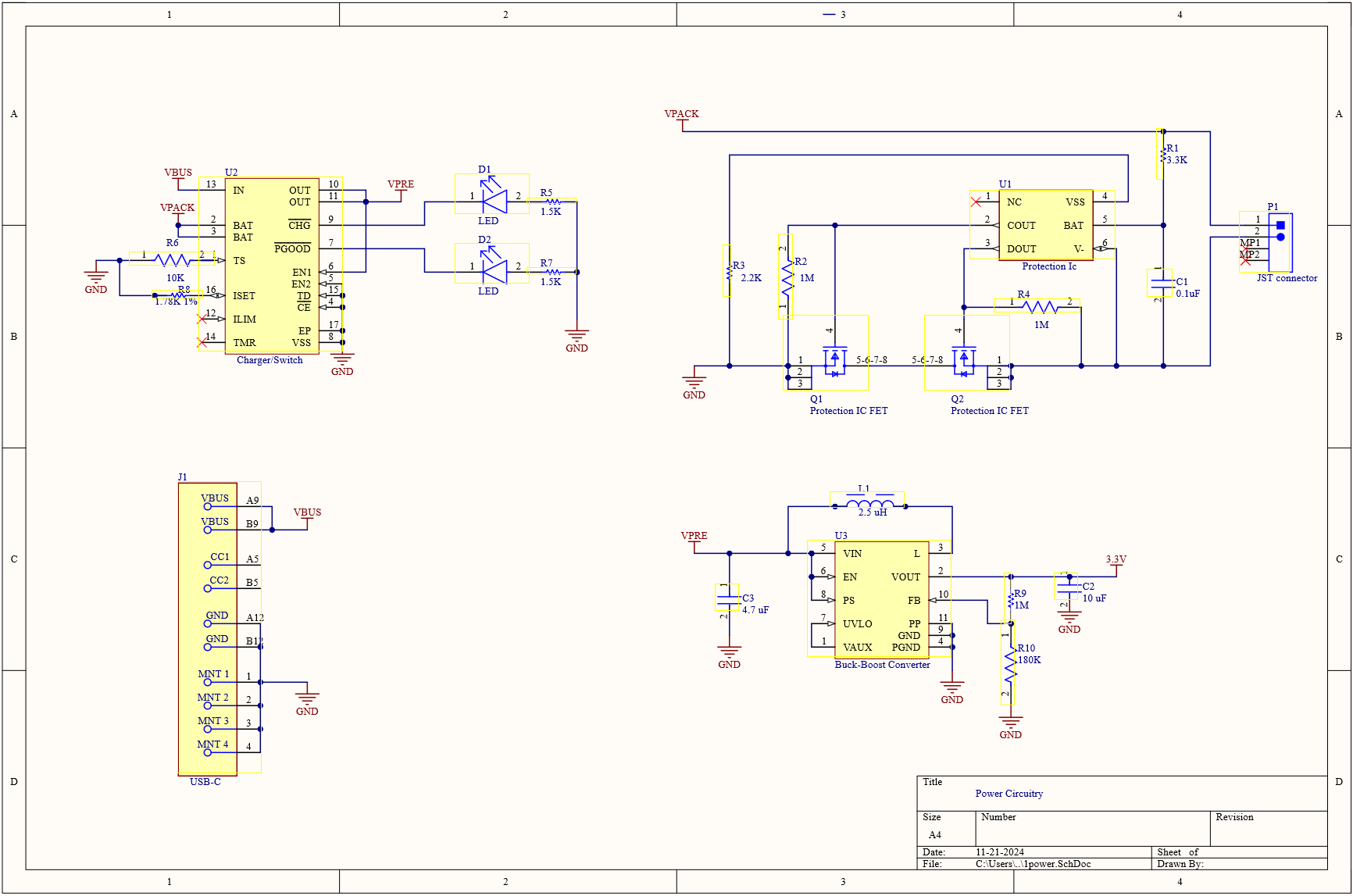Select the R4 1M resistor symbol
This screenshot has height=896, width=1353.
[1040, 306]
